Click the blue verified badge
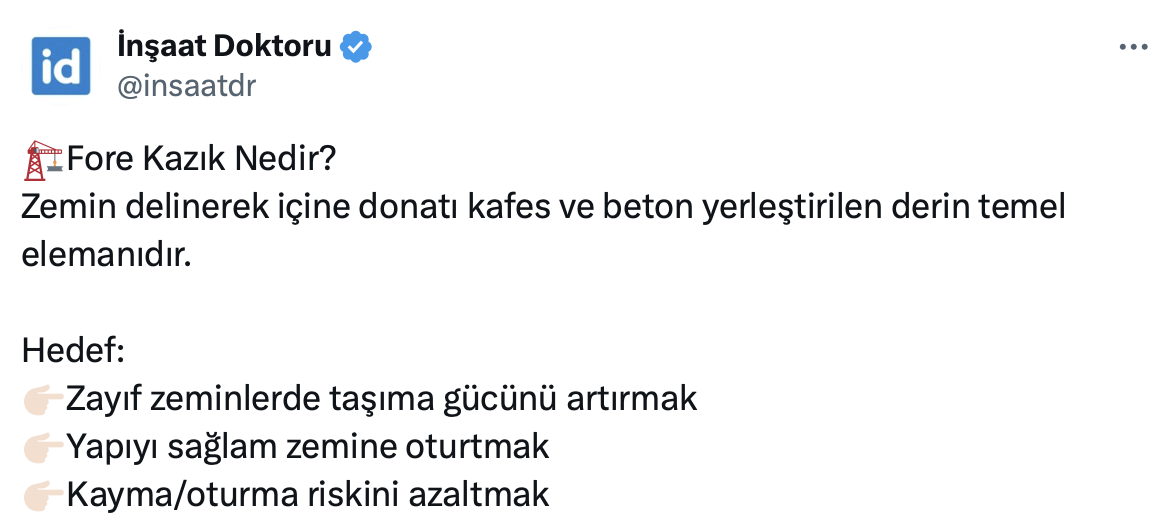1176x528 pixels. pyautogui.click(x=357, y=46)
